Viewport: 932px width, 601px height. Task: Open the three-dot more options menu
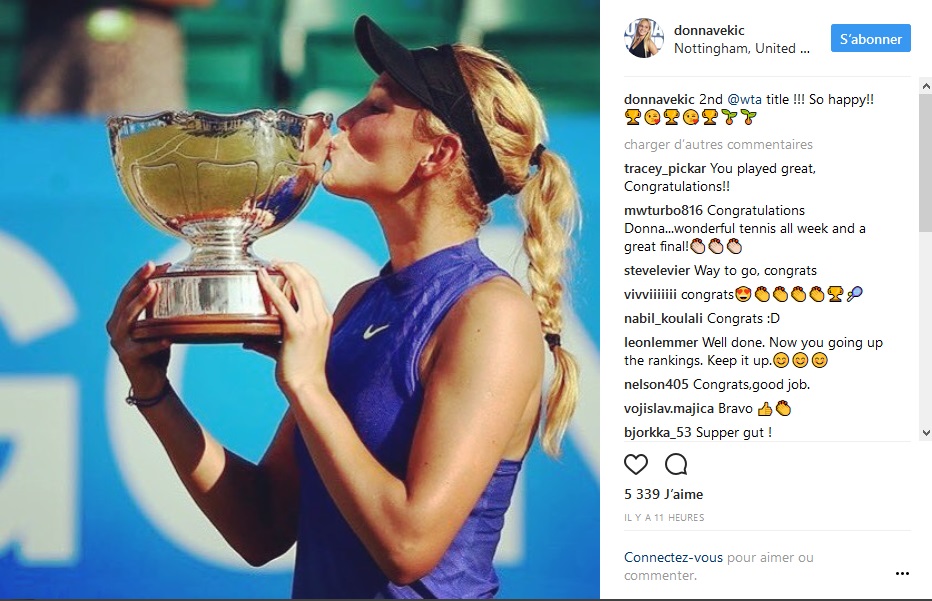[902, 574]
